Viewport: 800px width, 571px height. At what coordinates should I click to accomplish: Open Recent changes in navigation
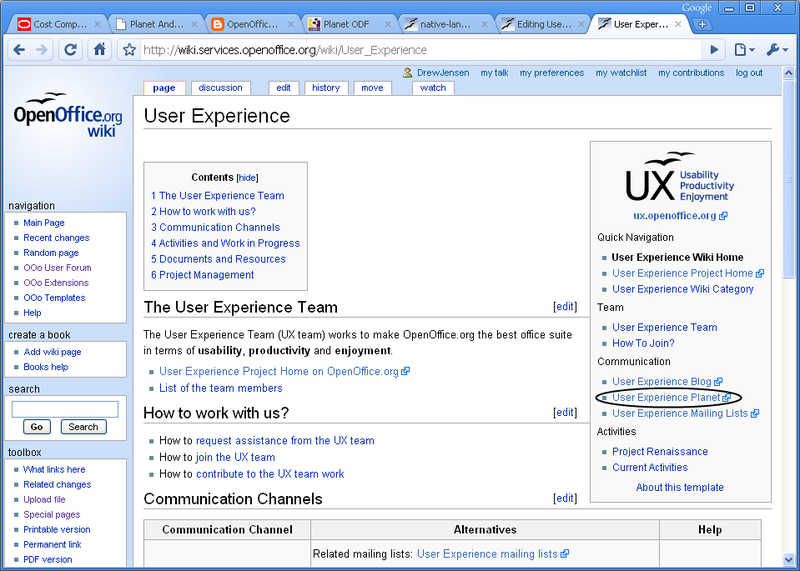(x=56, y=238)
